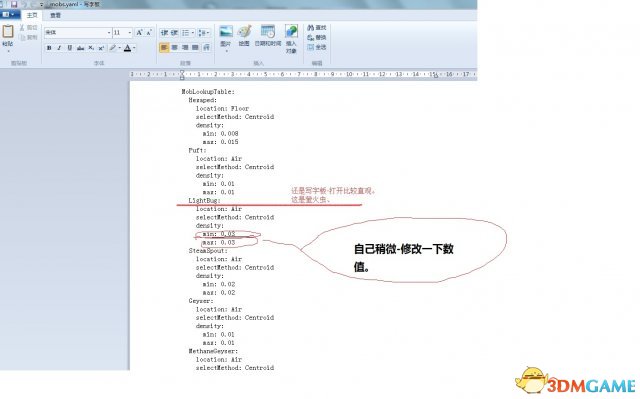Image resolution: width=640 pixels, height=399 pixels.
Task: Open the WordPad application menu button
Action: 9,15
